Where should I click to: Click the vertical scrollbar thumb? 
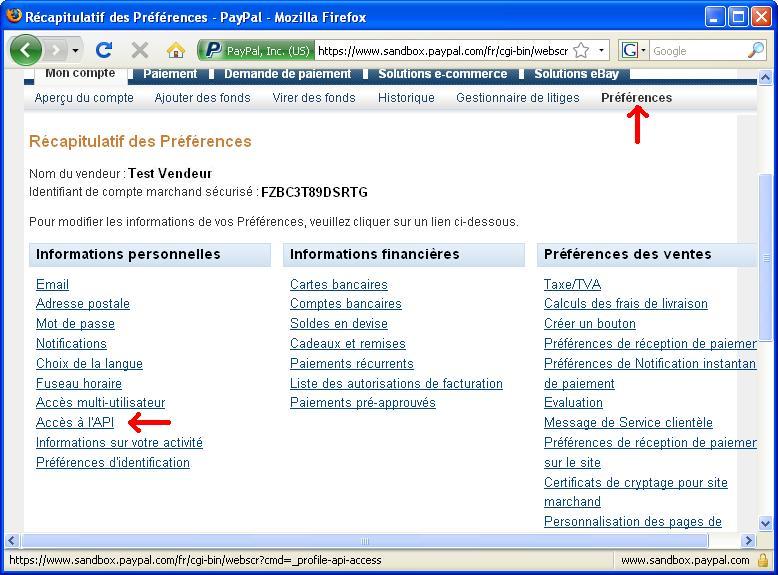pos(766,257)
